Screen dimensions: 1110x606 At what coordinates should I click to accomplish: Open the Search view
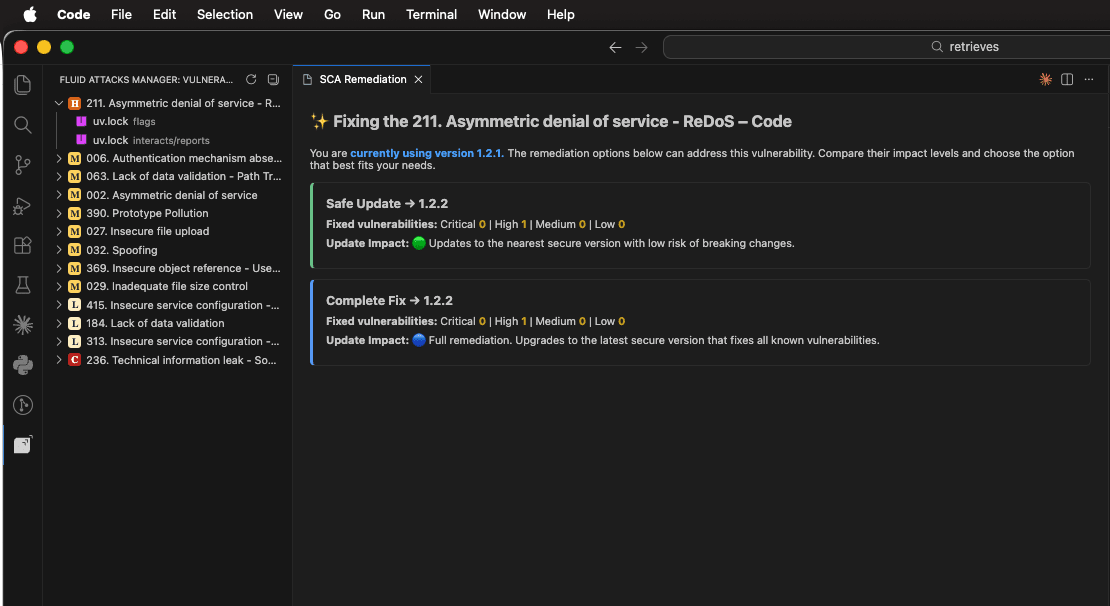click(x=22, y=124)
